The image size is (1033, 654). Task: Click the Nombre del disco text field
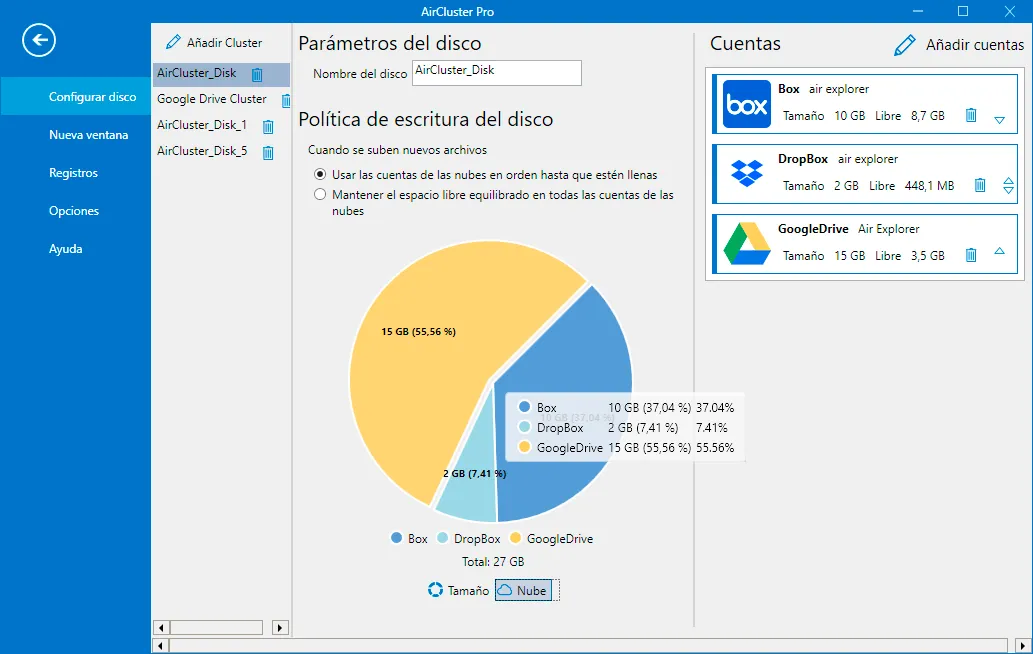click(497, 72)
